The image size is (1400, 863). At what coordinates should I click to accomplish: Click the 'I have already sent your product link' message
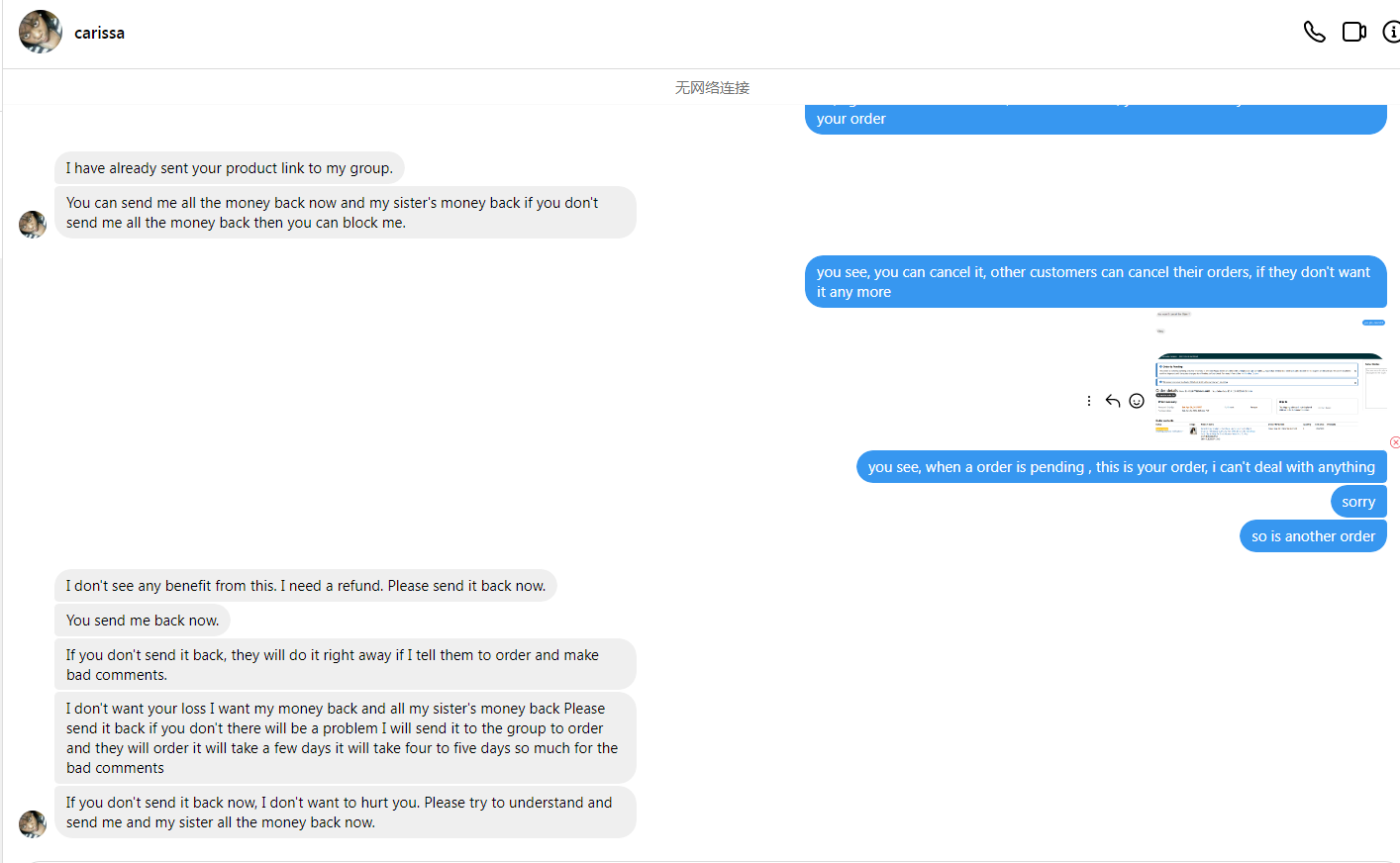point(230,168)
